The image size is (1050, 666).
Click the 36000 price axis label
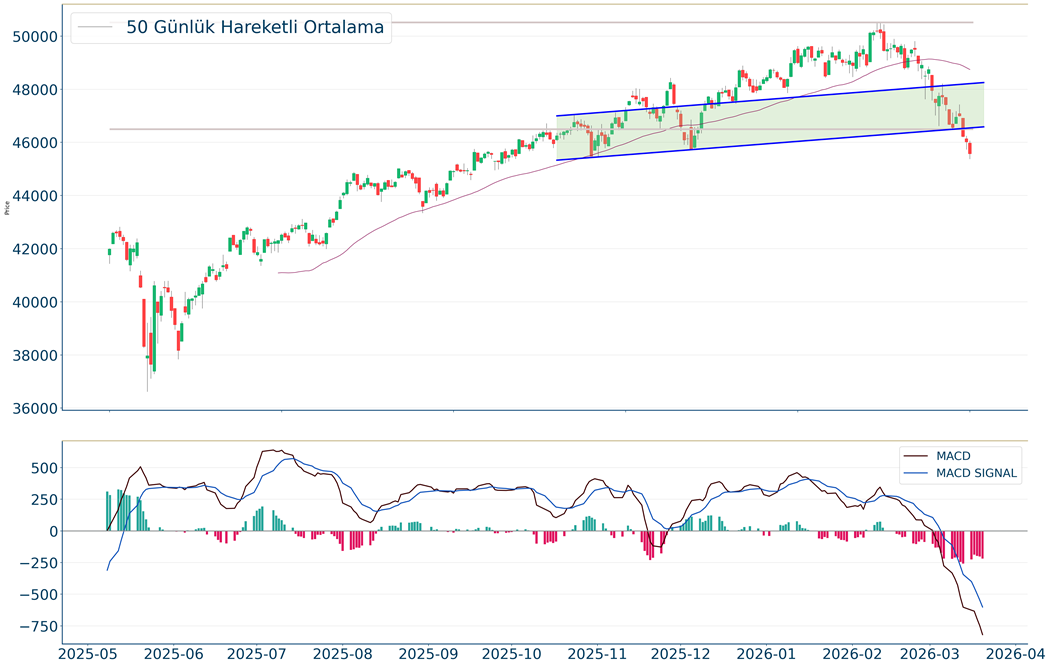click(x=33, y=409)
